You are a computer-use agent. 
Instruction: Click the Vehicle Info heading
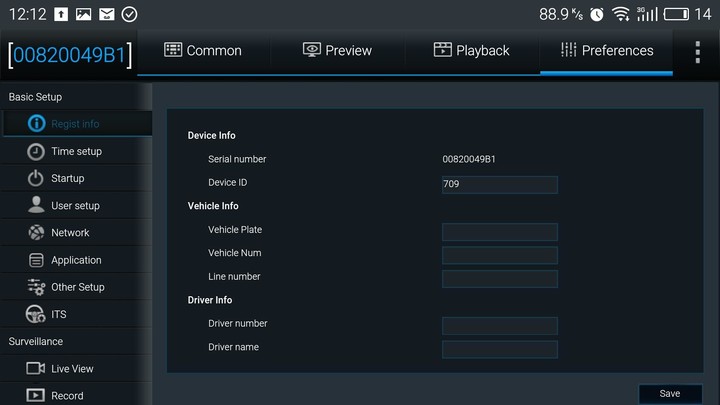click(213, 206)
